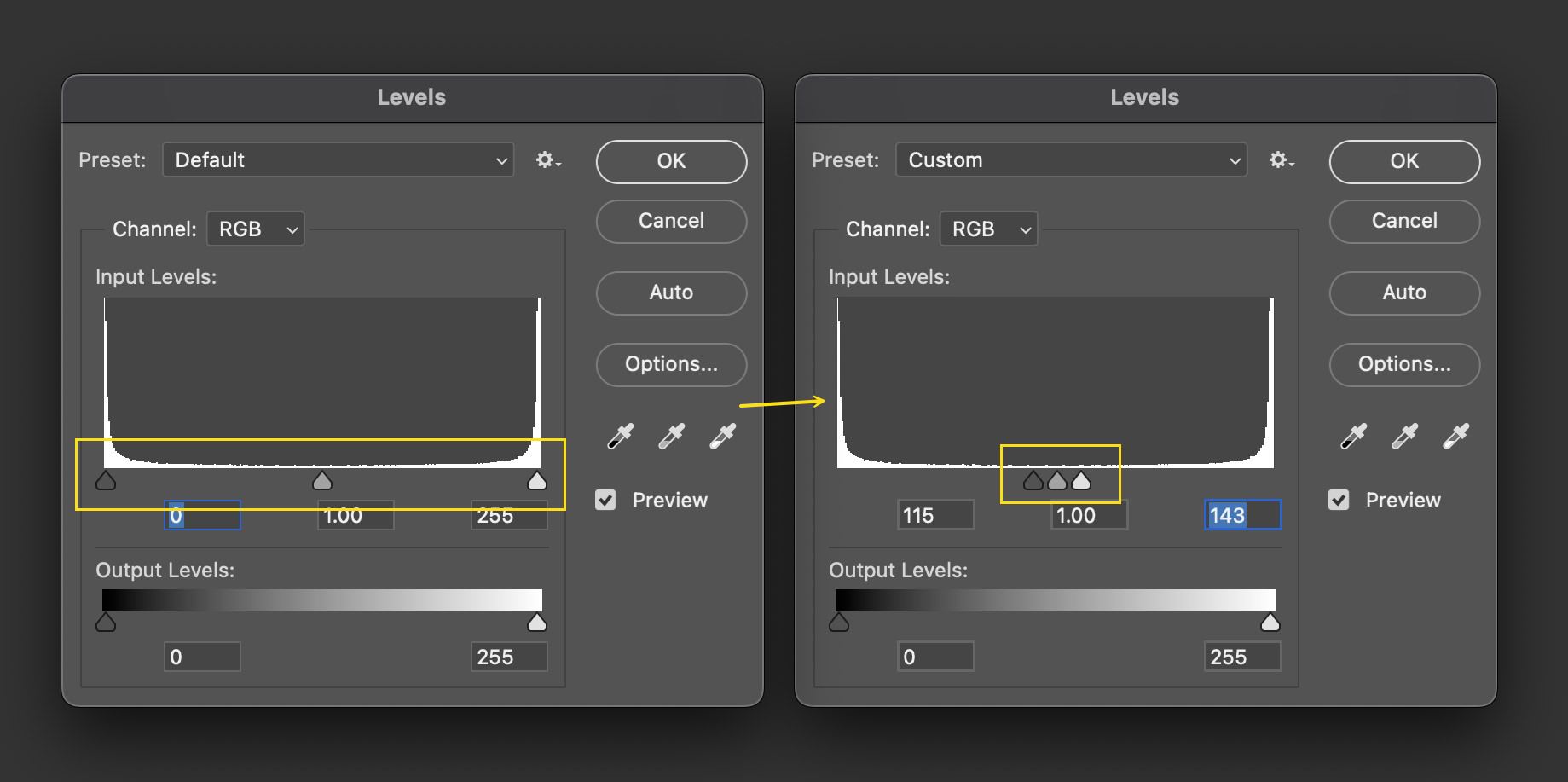
Task: Toggle Preview checkbox in left Levels dialog
Action: [605, 501]
